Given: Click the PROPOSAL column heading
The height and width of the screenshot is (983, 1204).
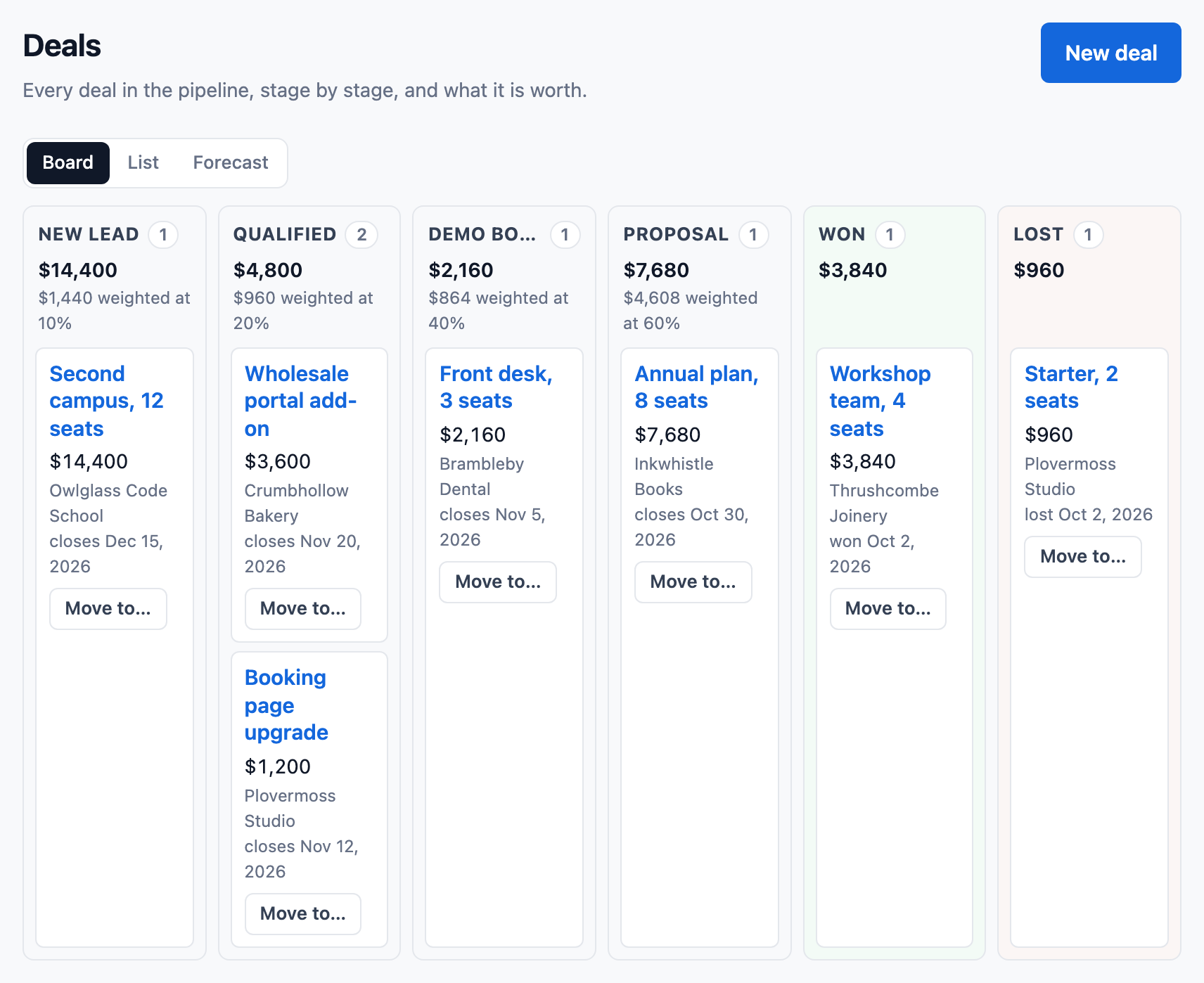Looking at the screenshot, I should pos(676,234).
